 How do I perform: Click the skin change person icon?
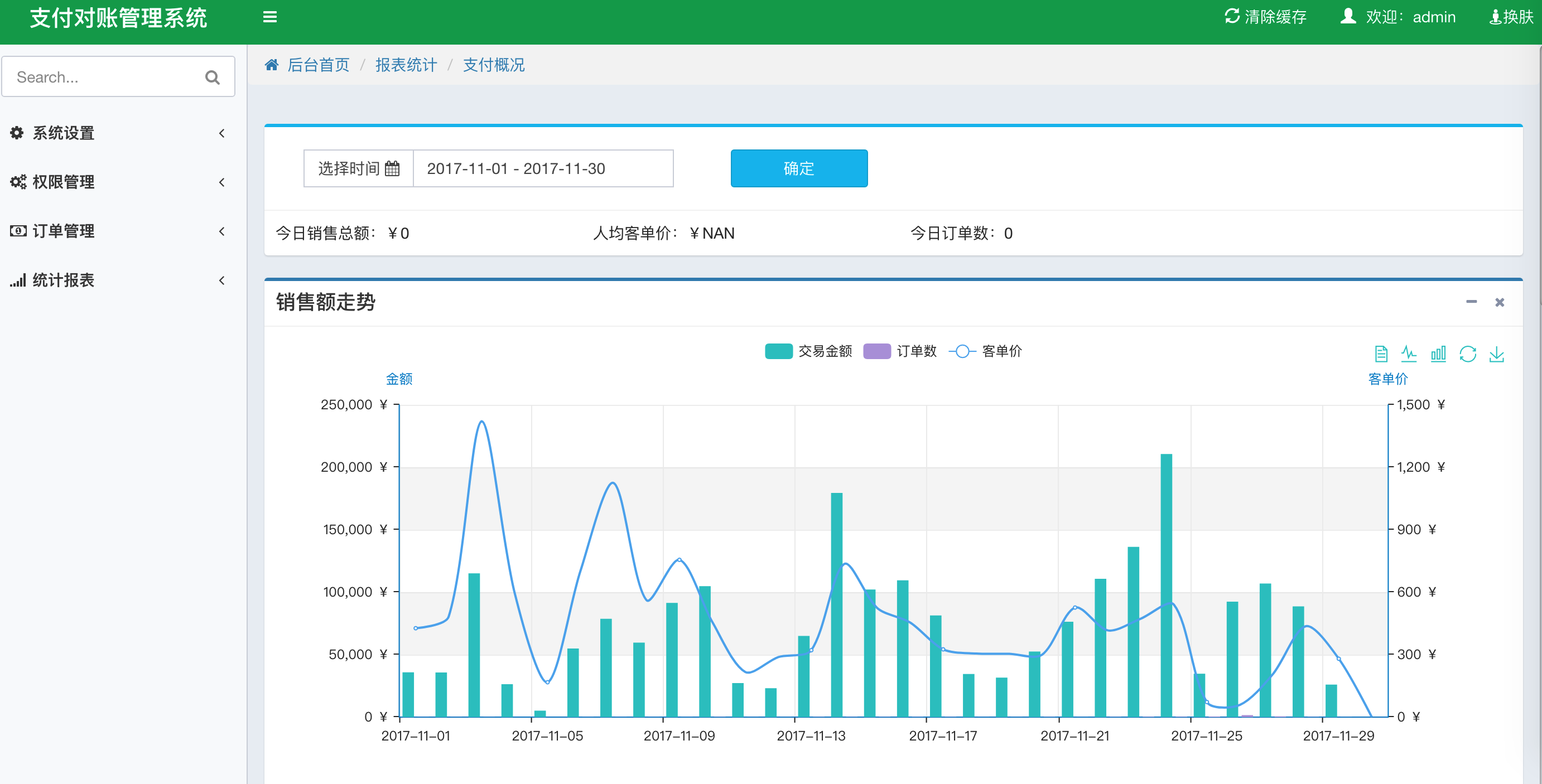point(1495,17)
